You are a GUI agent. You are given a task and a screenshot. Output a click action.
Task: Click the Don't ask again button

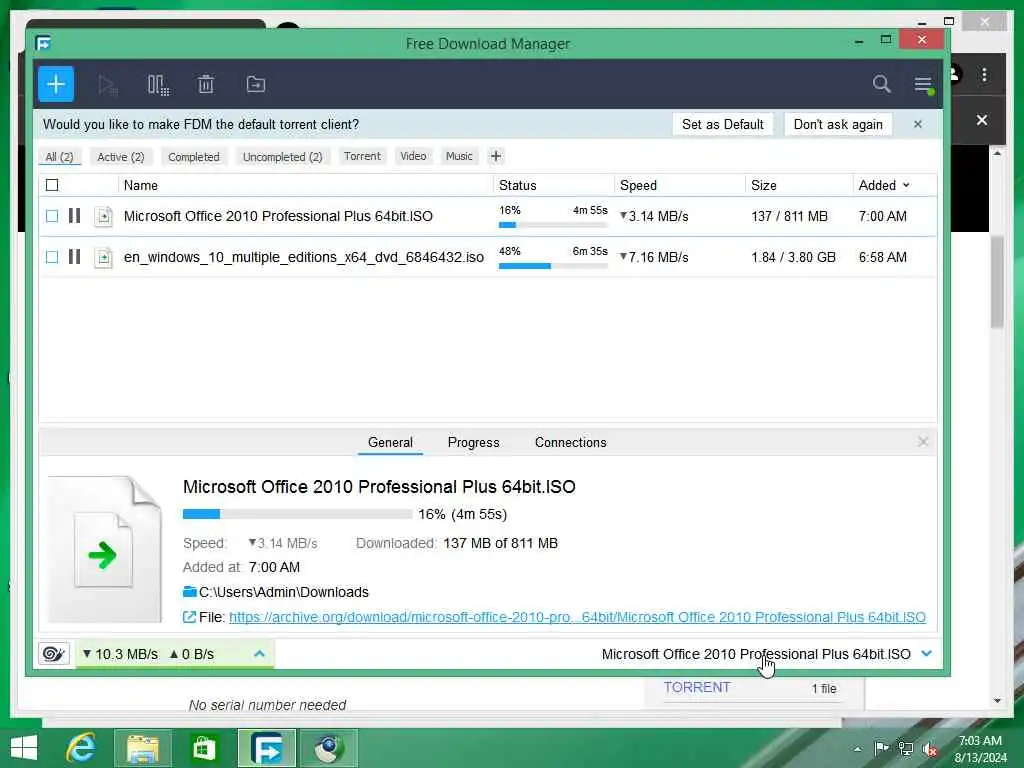pos(838,124)
